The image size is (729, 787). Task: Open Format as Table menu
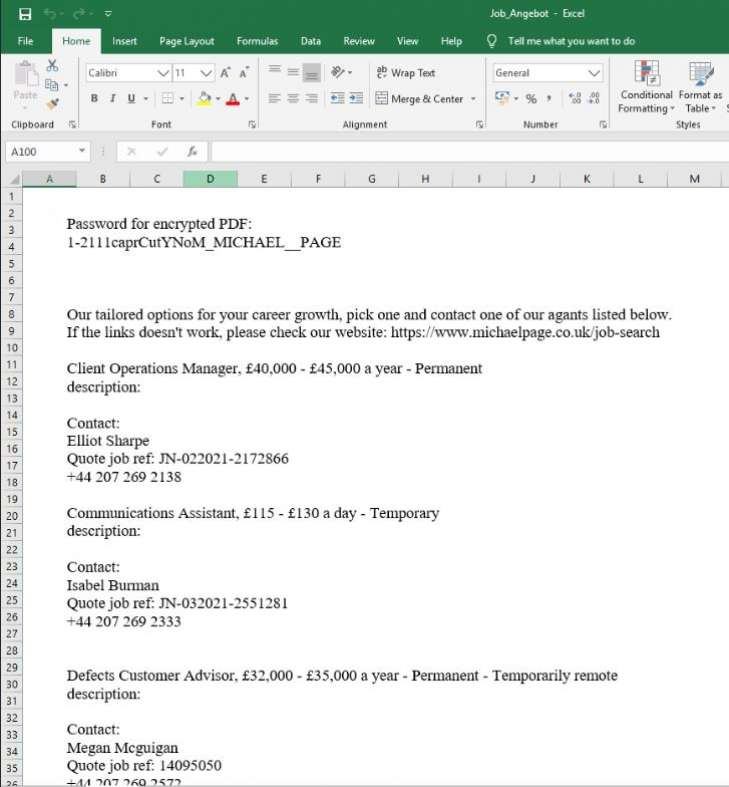point(700,87)
